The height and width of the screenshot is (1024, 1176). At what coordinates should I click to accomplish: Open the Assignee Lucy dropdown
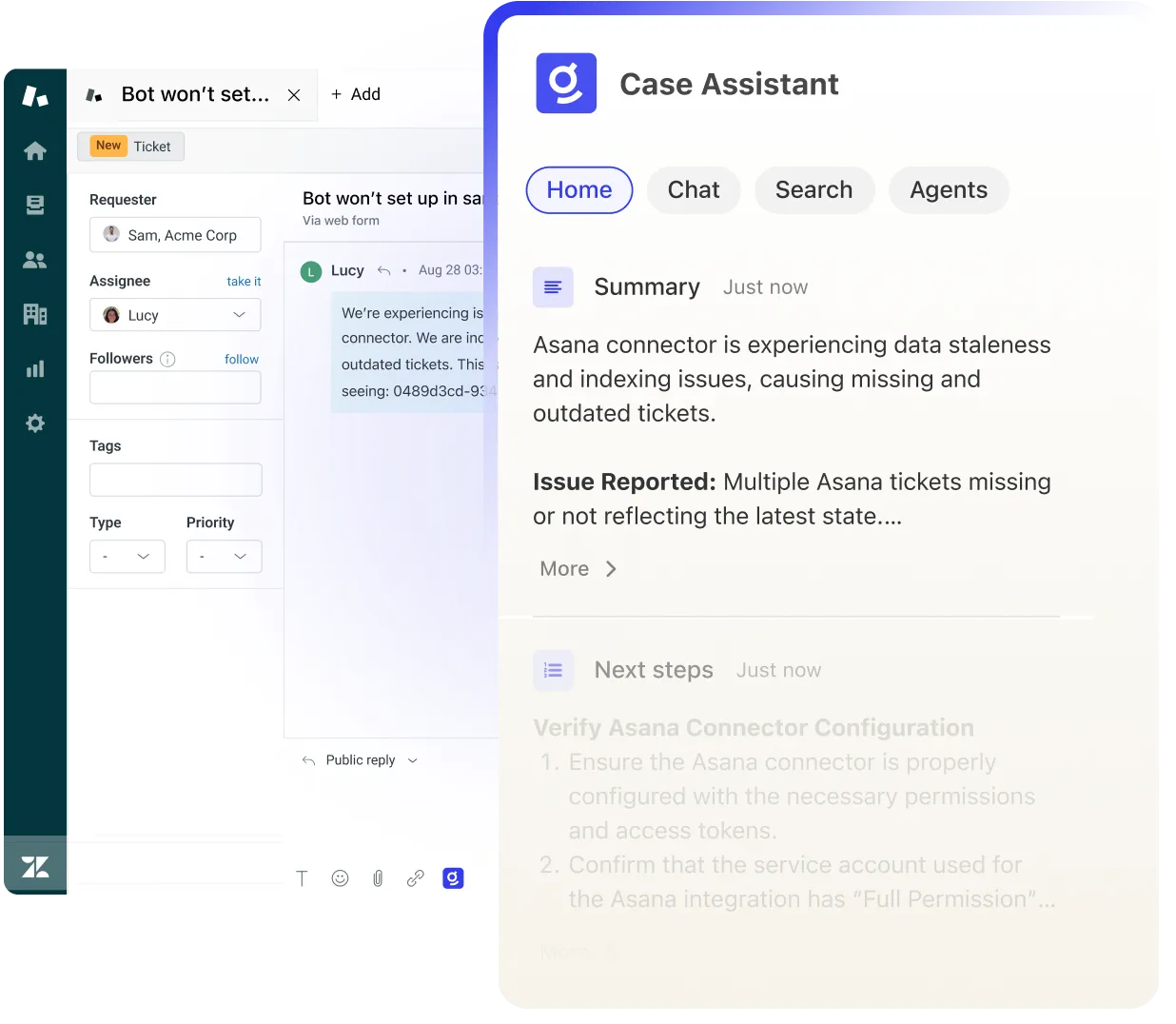tap(175, 315)
